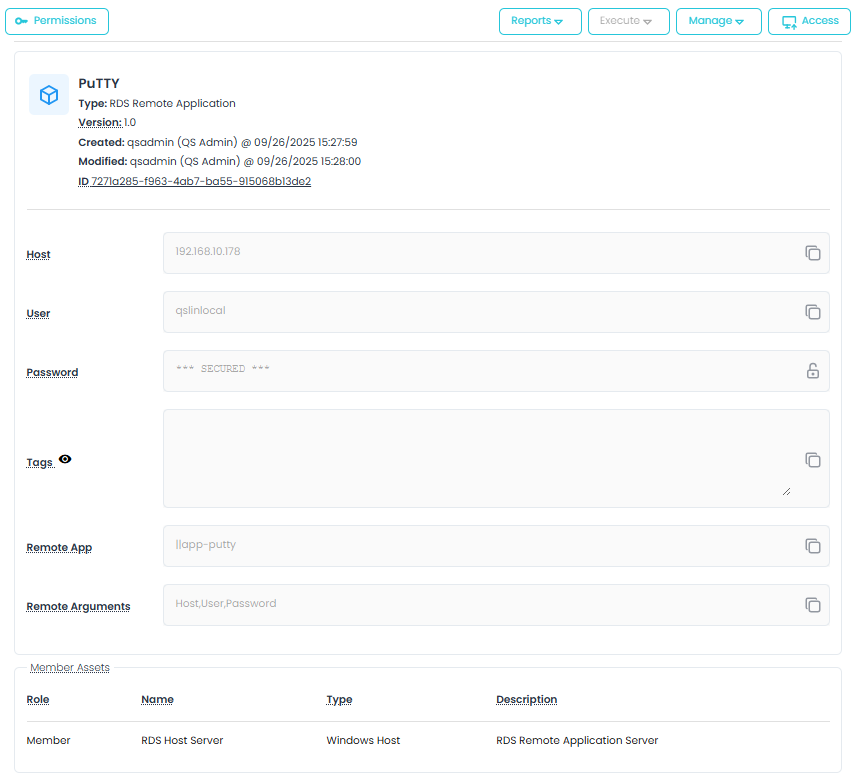Click the Access button
857x784 pixels.
tap(809, 21)
